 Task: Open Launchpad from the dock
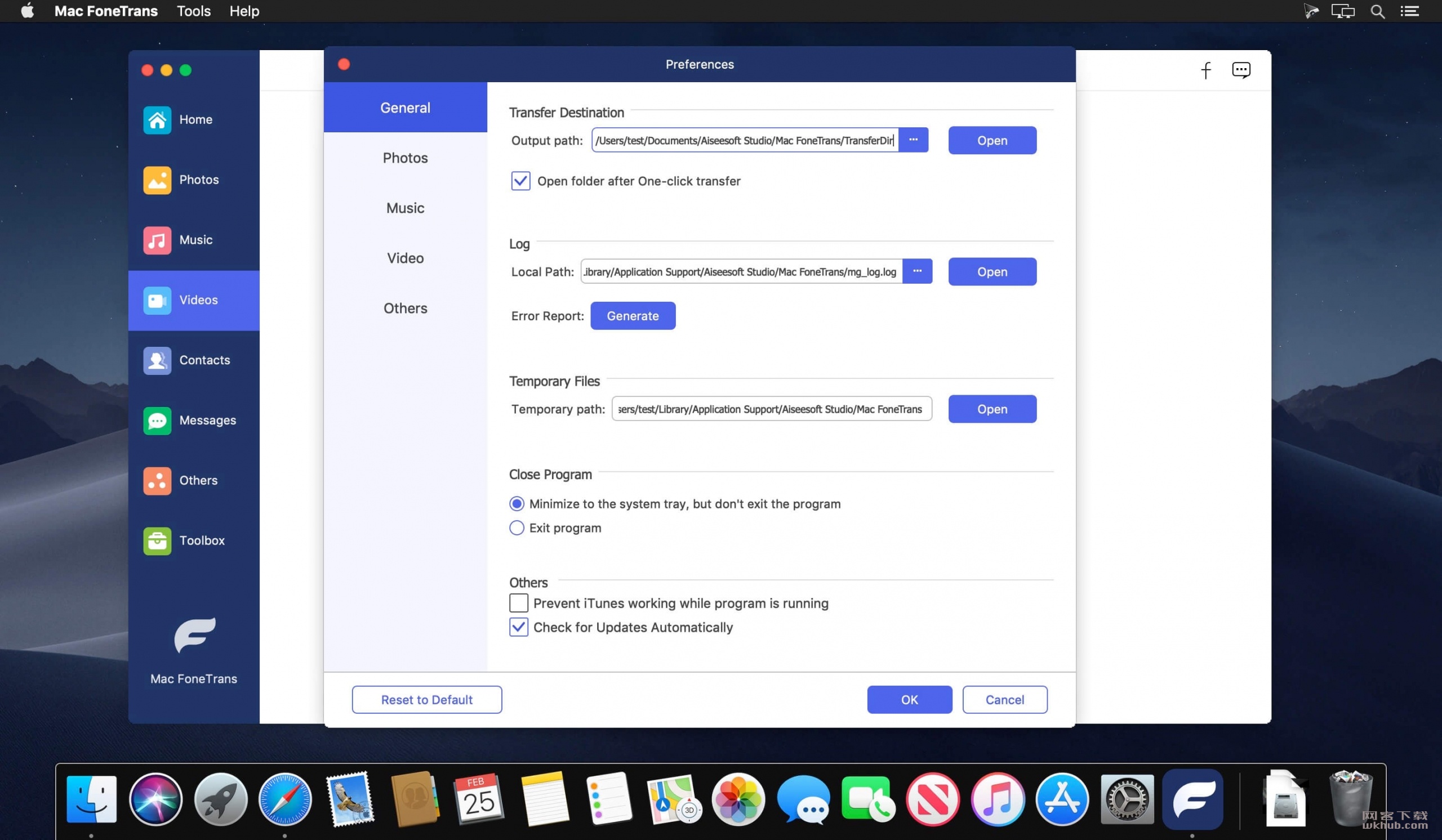[220, 799]
